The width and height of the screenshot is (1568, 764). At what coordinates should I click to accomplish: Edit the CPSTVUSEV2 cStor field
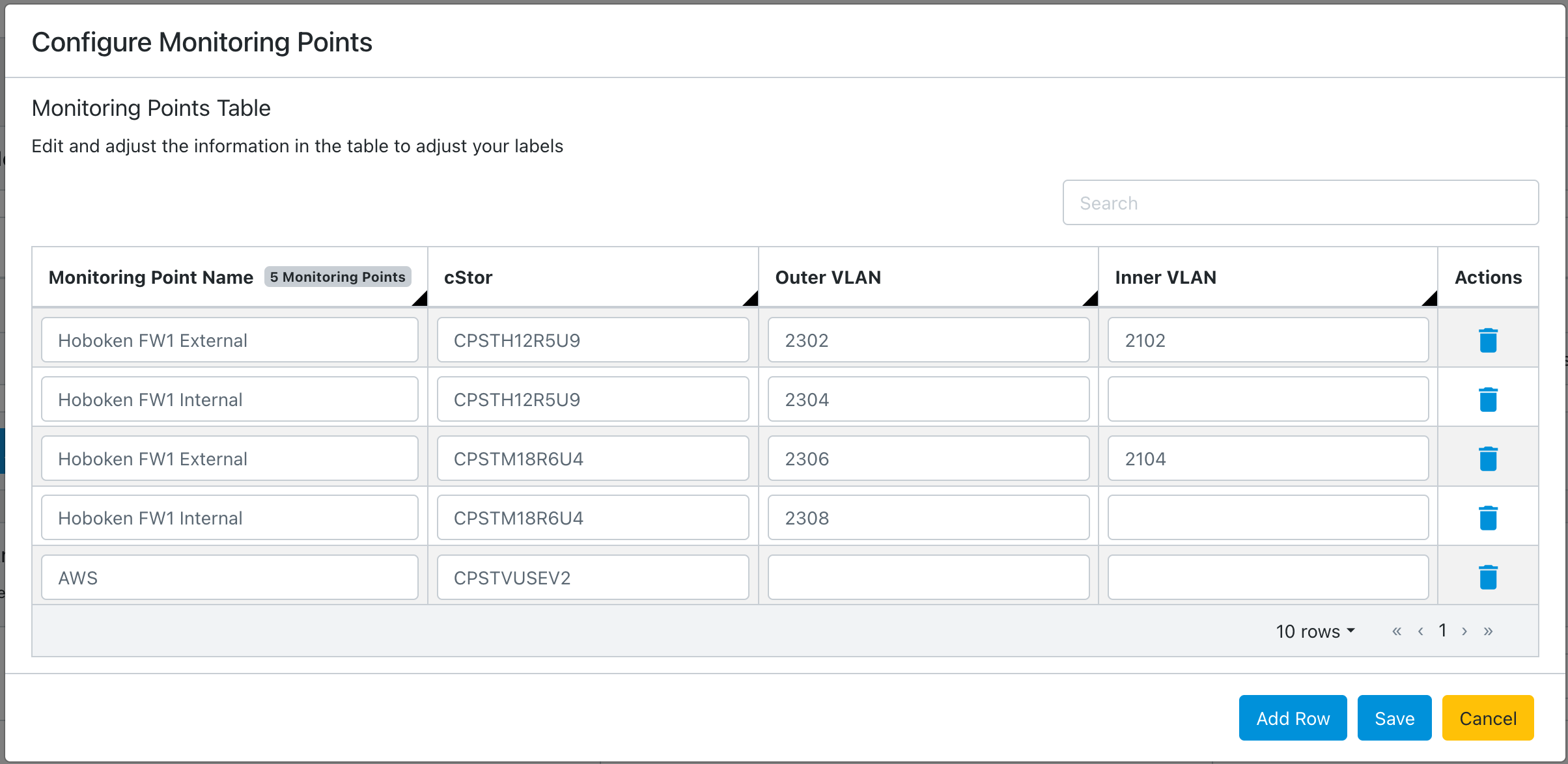click(x=593, y=577)
